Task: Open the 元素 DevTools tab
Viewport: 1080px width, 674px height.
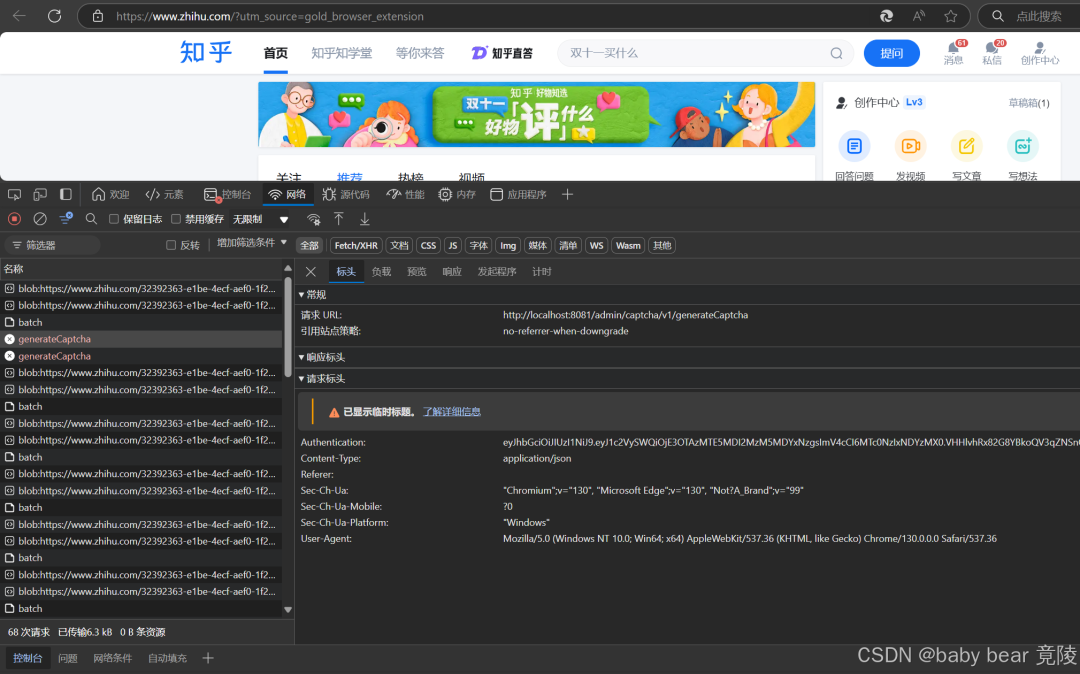Action: coord(165,195)
